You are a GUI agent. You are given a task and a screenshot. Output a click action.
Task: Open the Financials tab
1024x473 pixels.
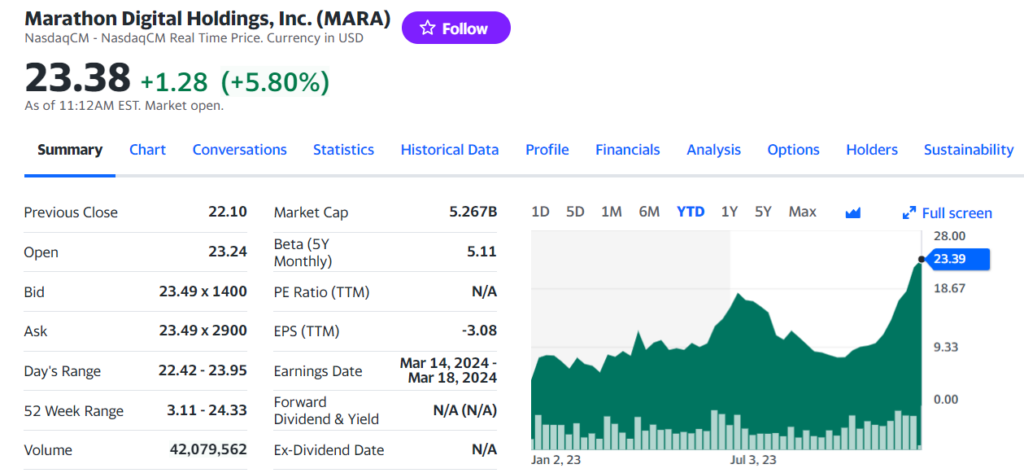click(628, 150)
